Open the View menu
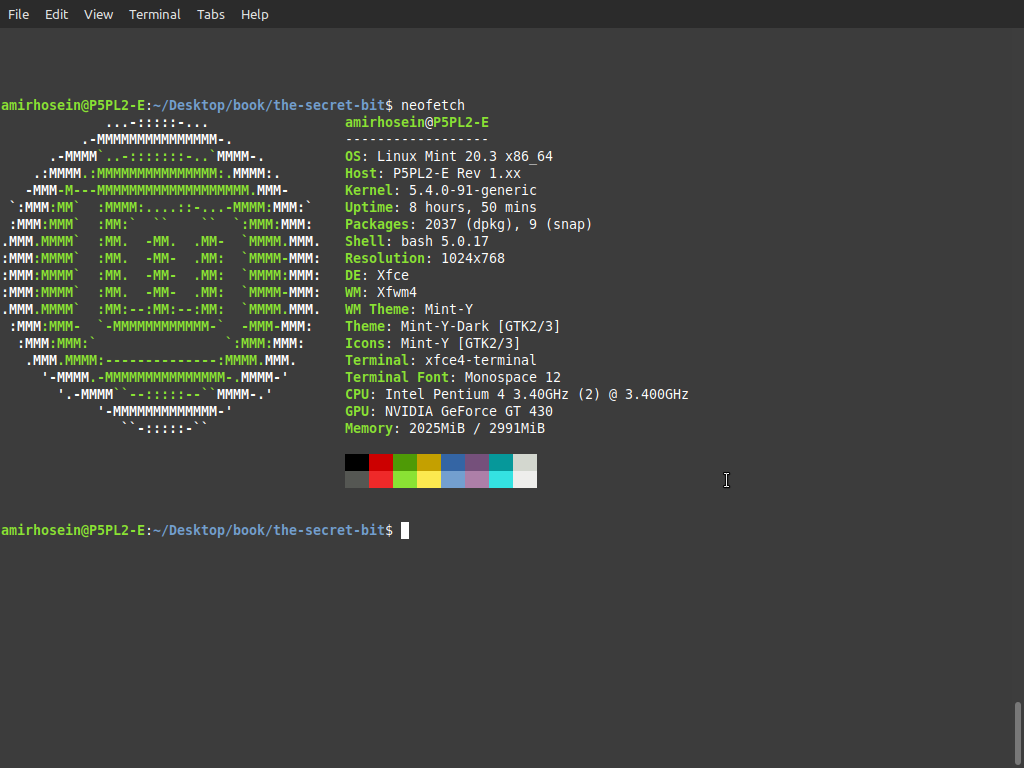The width and height of the screenshot is (1024, 768). [98, 14]
